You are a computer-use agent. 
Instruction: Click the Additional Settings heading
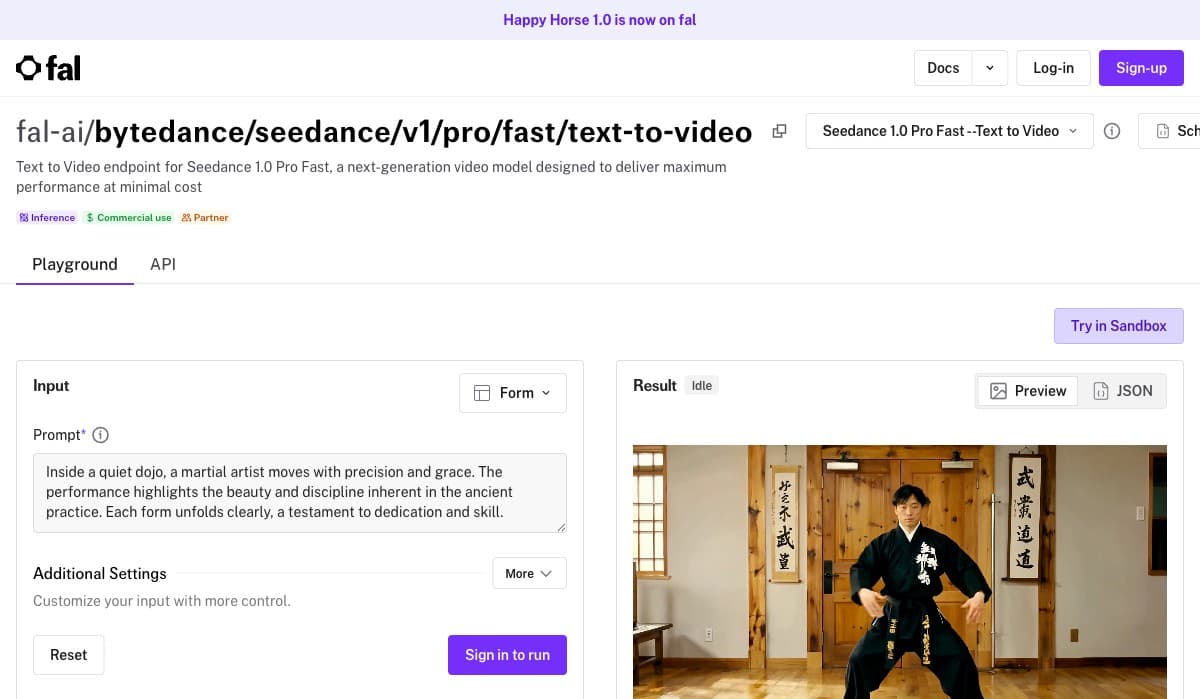click(100, 574)
